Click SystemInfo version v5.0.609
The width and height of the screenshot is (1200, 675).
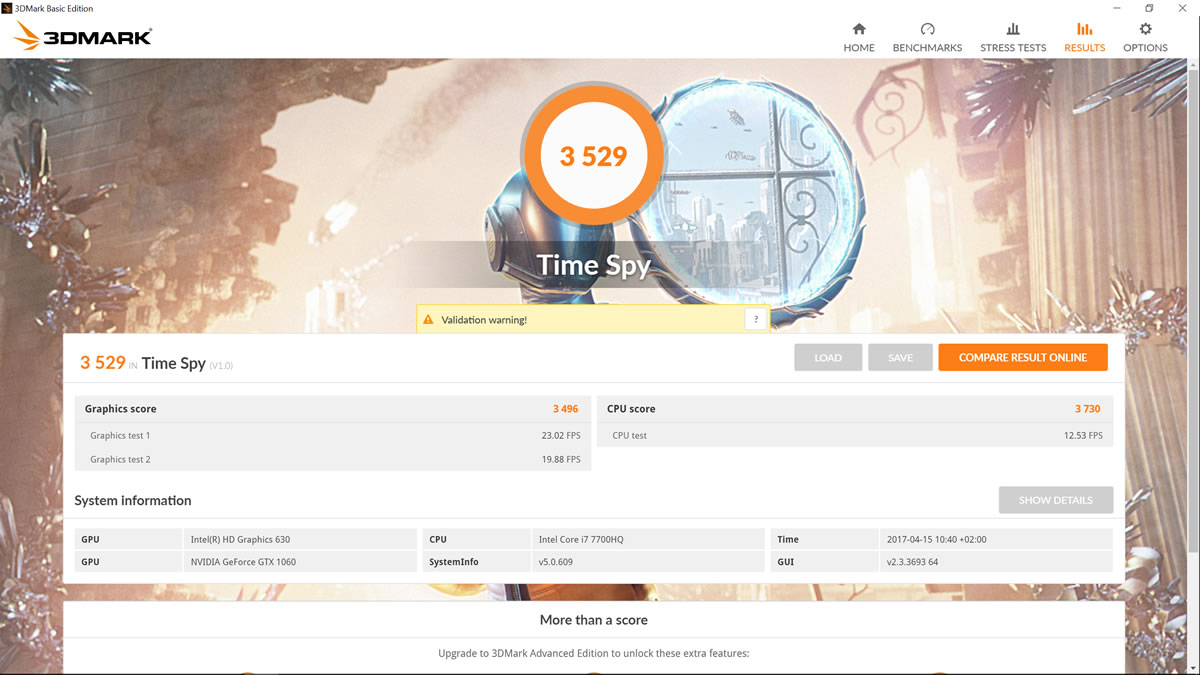[x=649, y=562]
